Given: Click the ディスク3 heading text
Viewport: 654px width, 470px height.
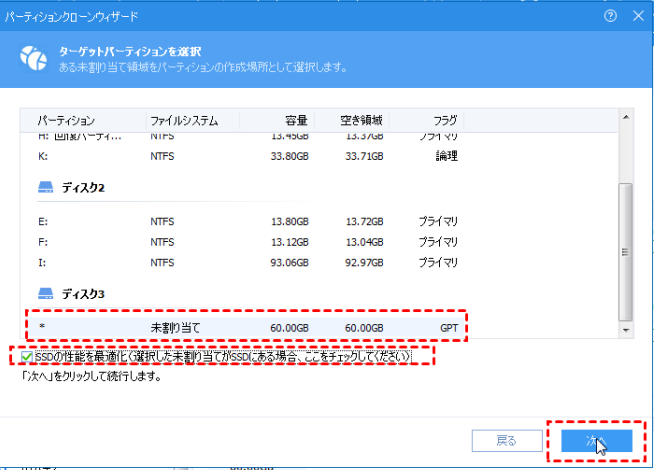Looking at the screenshot, I should (x=83, y=294).
